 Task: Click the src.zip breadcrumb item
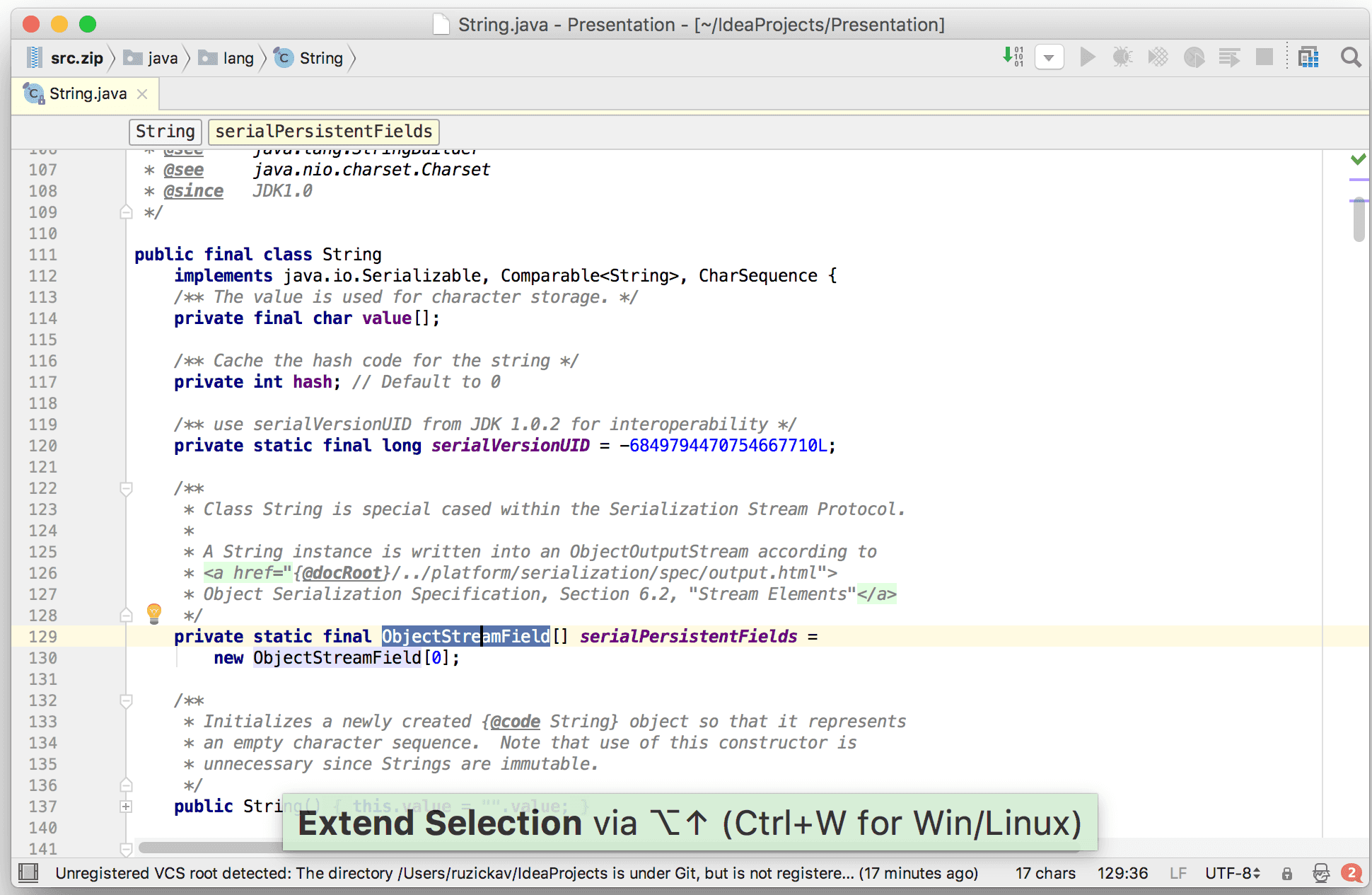click(76, 58)
